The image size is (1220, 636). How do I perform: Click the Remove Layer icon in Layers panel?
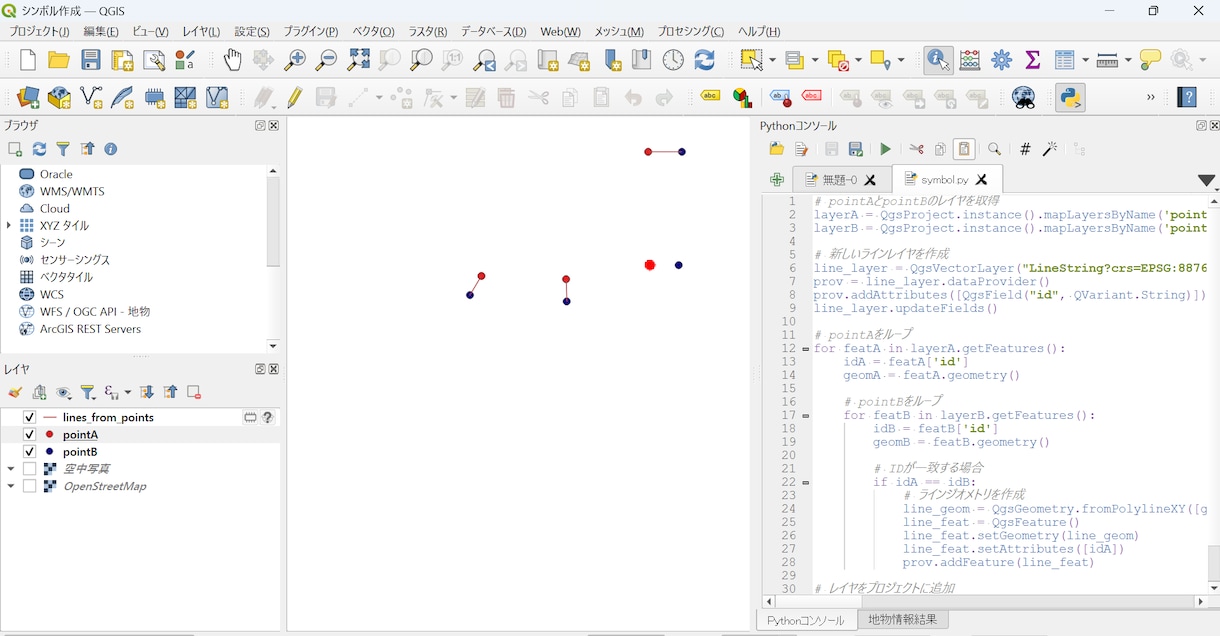pyautogui.click(x=194, y=393)
